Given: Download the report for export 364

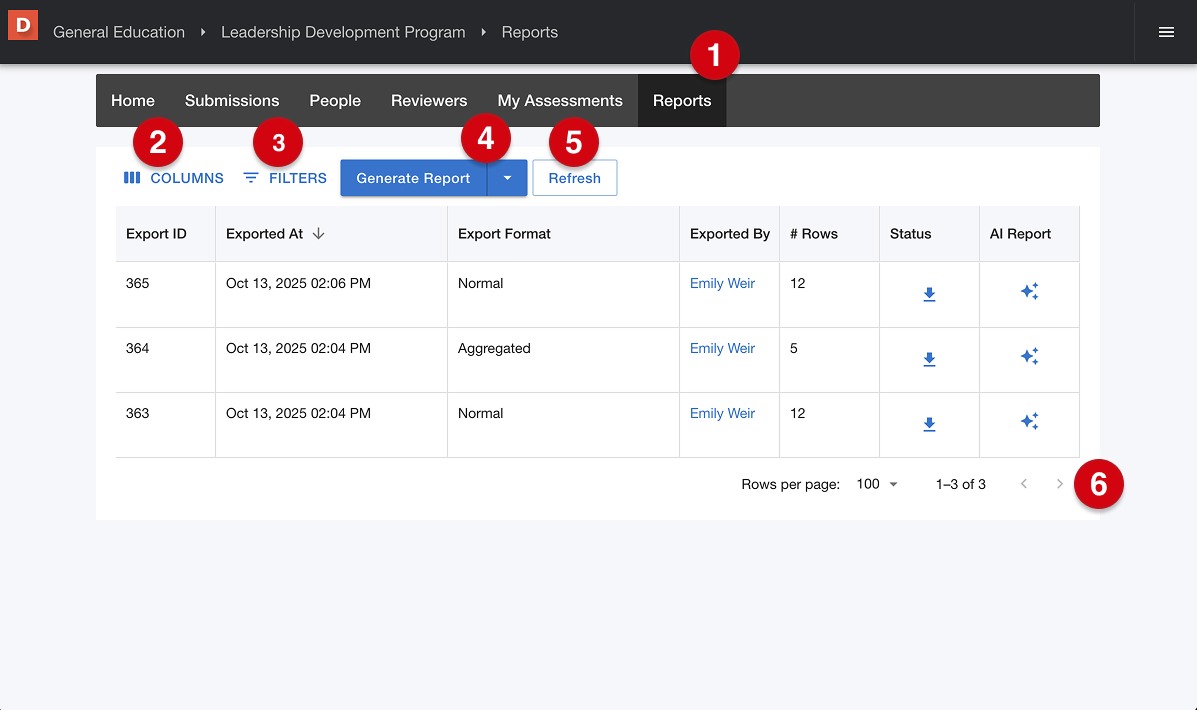Looking at the screenshot, I should pyautogui.click(x=929, y=360).
